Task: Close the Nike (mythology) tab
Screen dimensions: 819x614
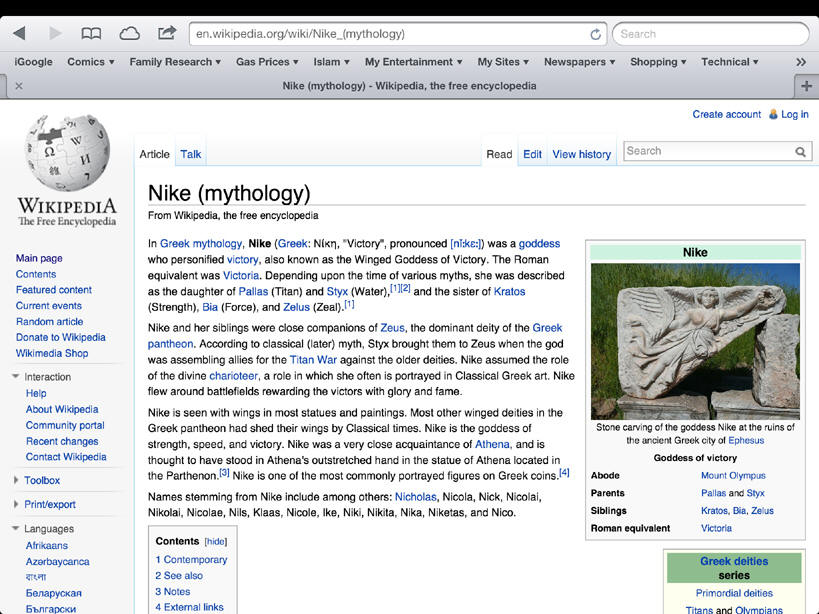Action: click(x=19, y=87)
